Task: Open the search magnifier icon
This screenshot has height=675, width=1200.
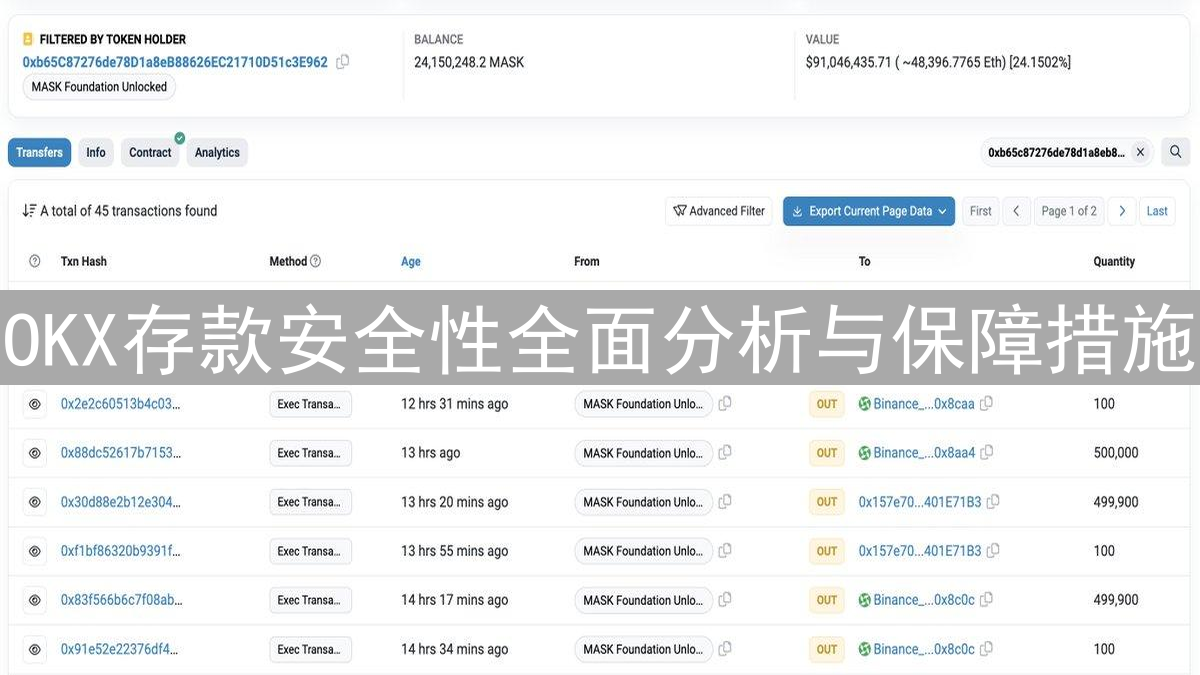Action: (x=1176, y=152)
